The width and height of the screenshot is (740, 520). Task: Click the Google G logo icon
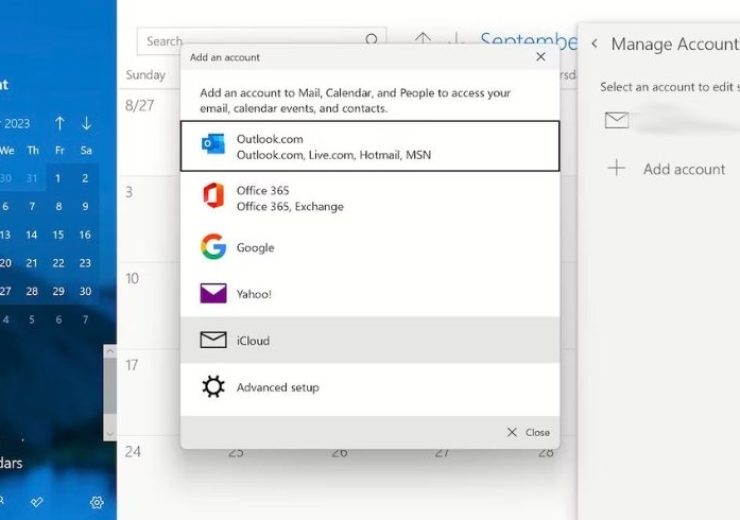[213, 246]
